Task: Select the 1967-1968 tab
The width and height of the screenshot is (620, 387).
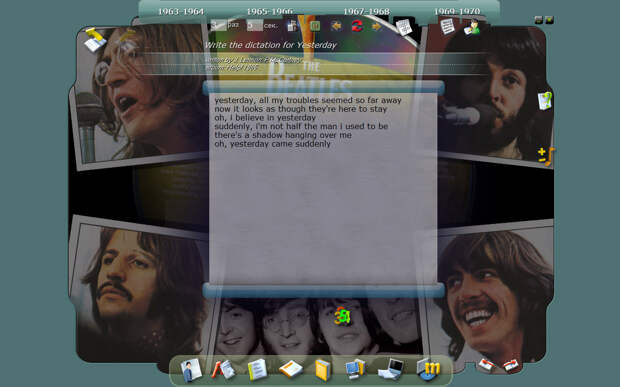Action: 366,11
